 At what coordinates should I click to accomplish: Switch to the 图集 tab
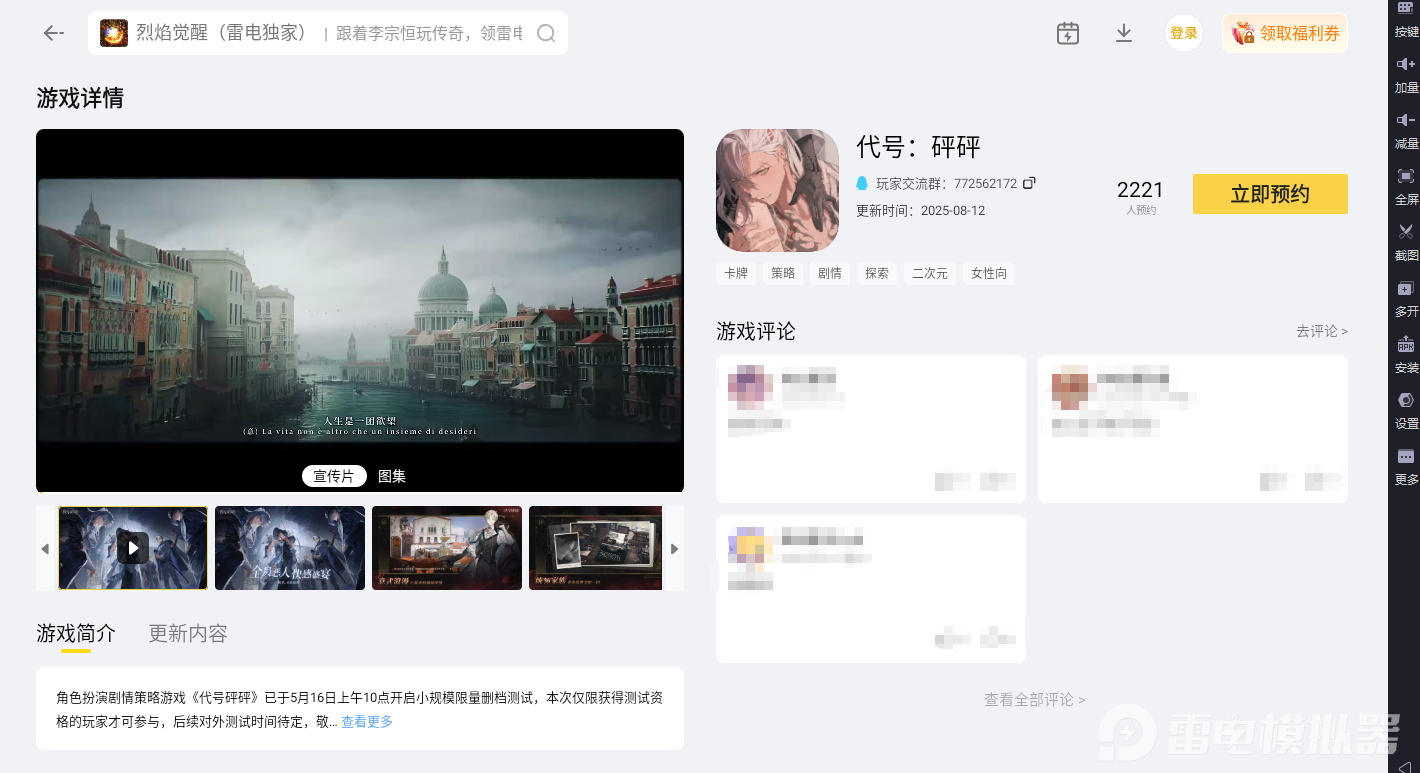pos(391,476)
